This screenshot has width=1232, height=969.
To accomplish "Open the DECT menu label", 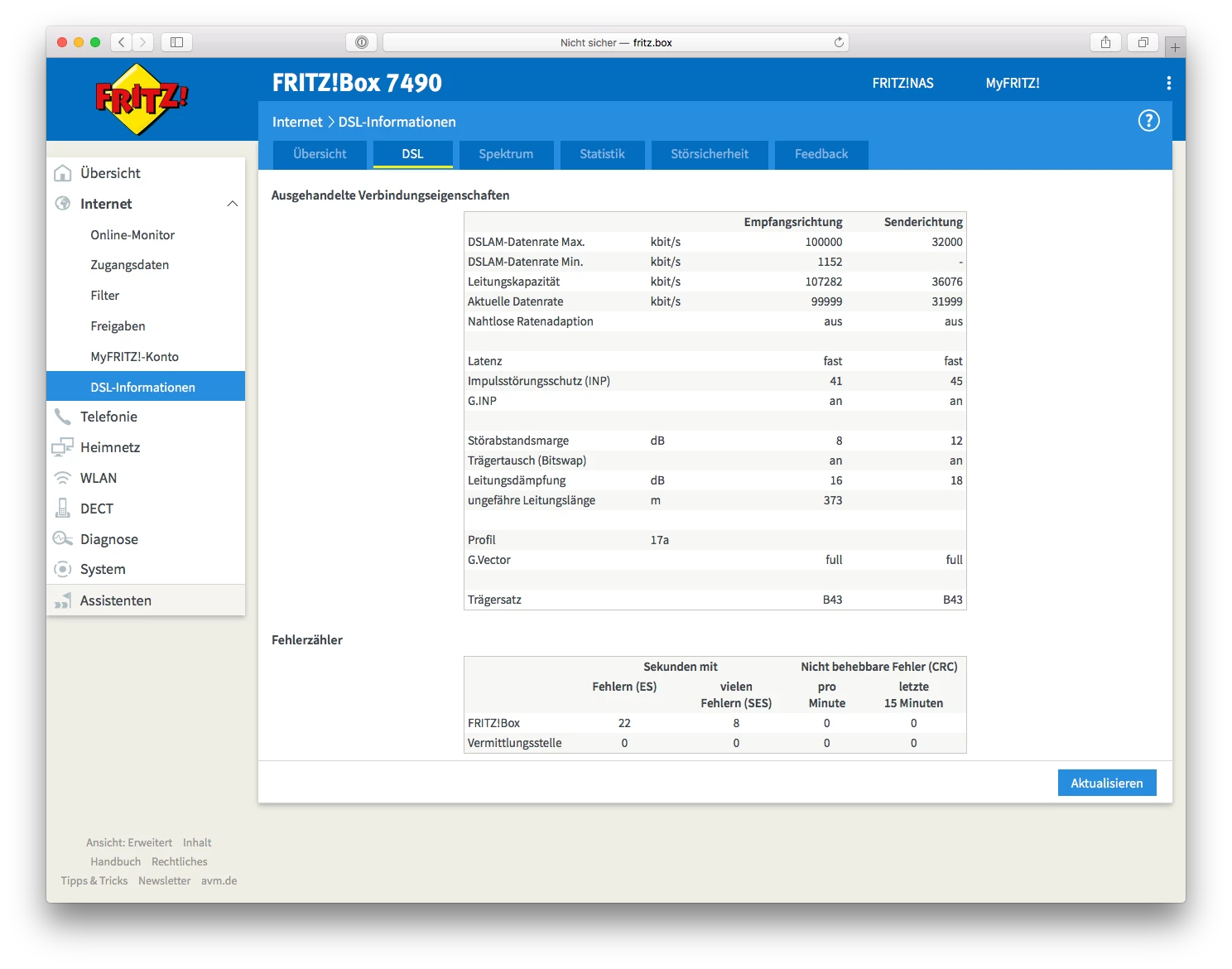I will 97,509.
